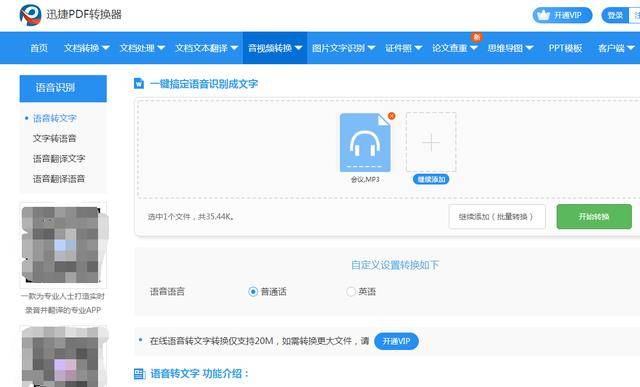
Task: Remove the 会议.MP3 file using orange X
Action: pyautogui.click(x=391, y=116)
